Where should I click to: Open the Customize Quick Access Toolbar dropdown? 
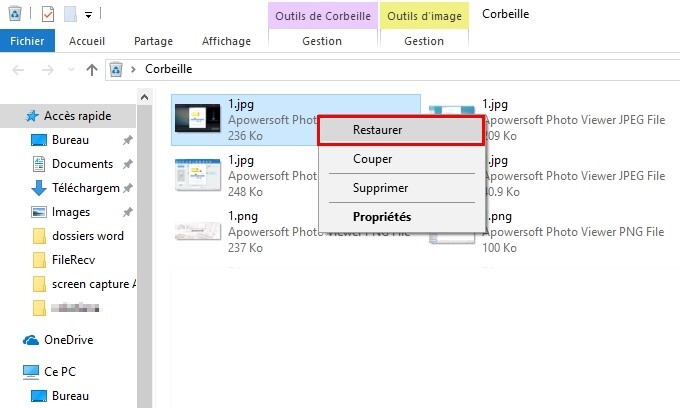click(88, 15)
